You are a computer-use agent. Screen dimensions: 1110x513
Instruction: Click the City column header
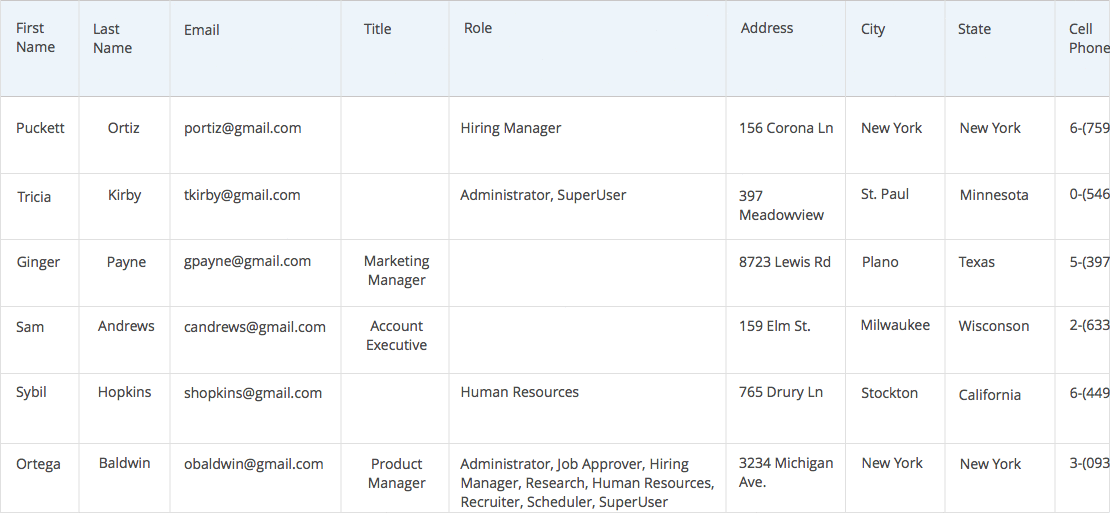coord(873,29)
